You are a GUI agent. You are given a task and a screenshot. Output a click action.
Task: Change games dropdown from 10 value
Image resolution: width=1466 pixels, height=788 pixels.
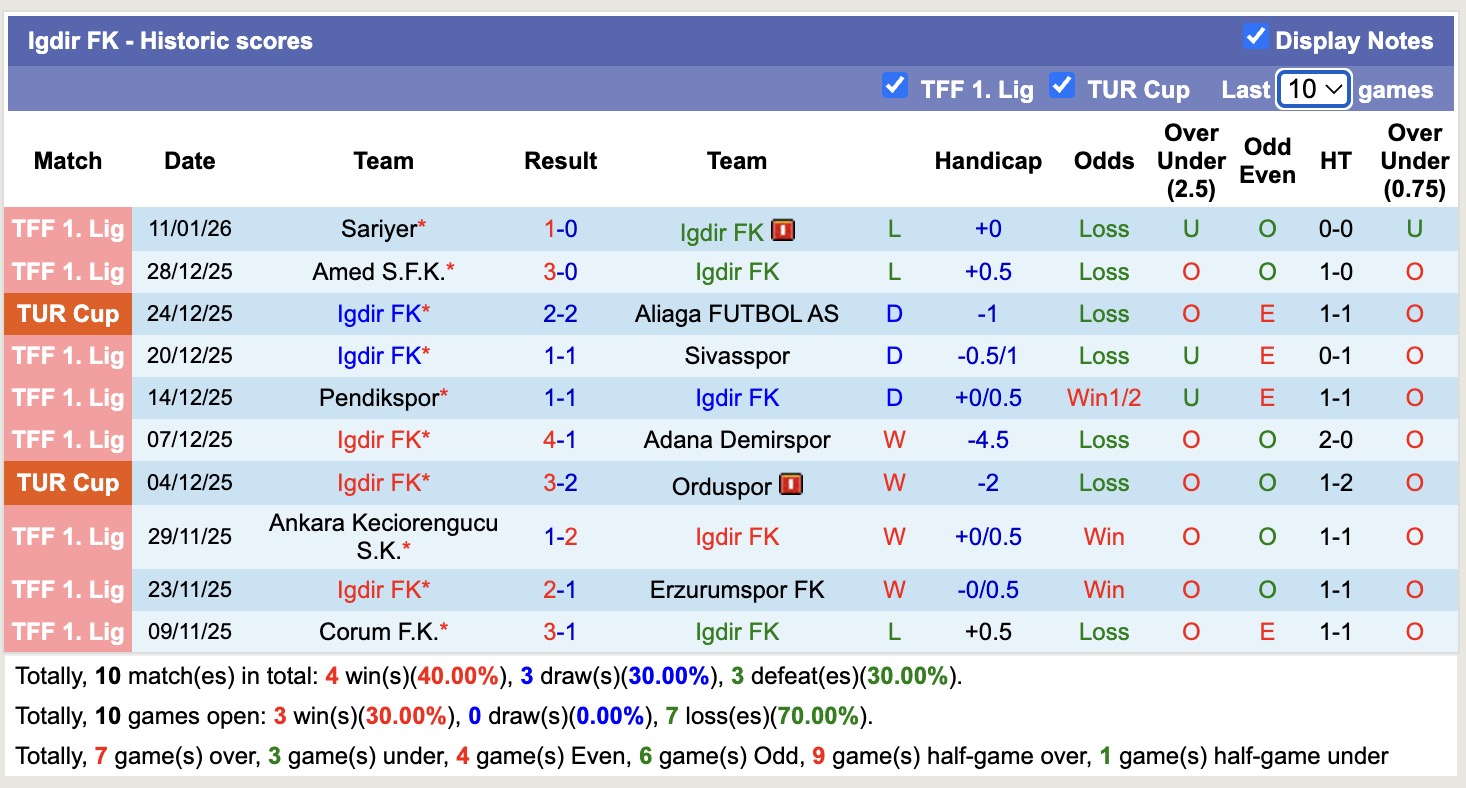(1313, 89)
